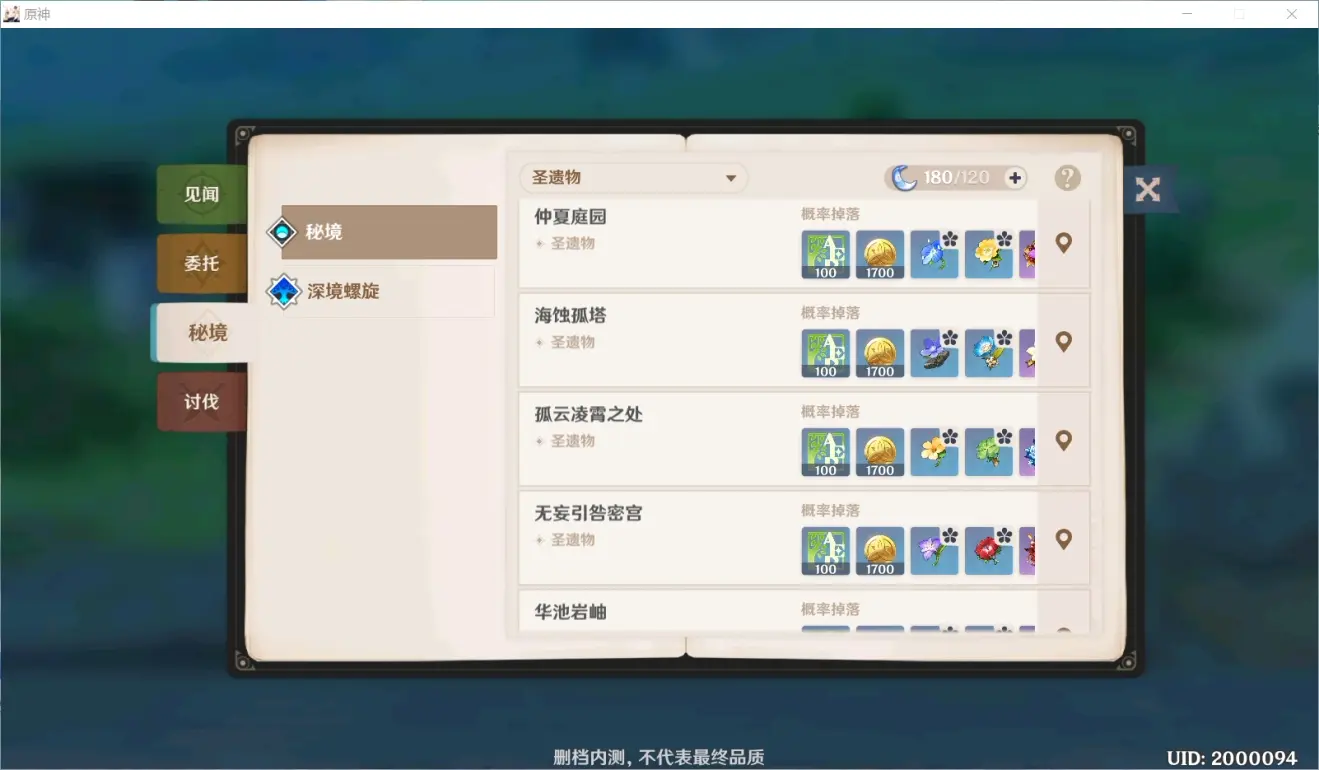The height and width of the screenshot is (770, 1319).
Task: Open the 圣遗物 category dropdown
Action: coord(633,178)
